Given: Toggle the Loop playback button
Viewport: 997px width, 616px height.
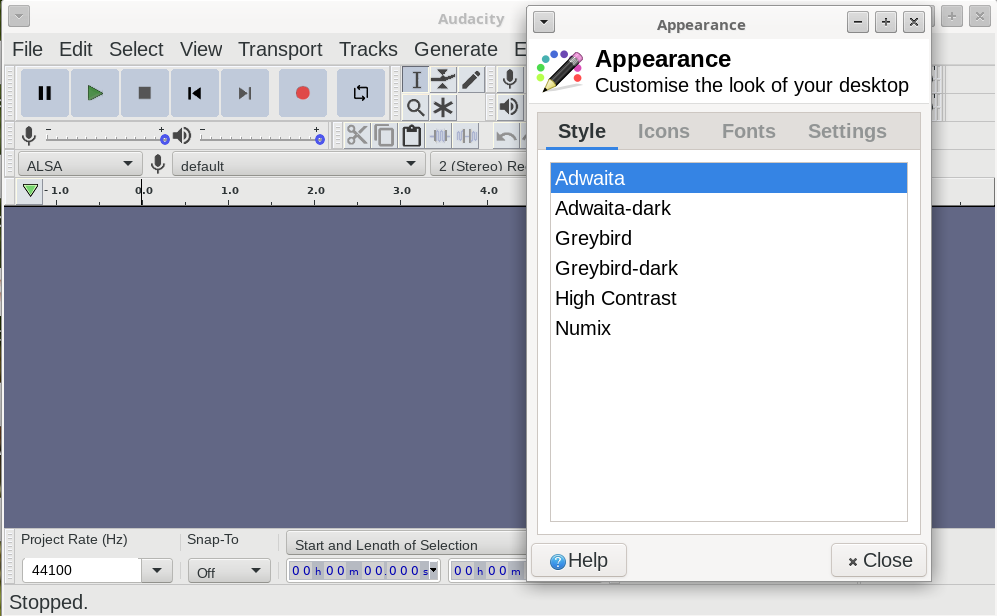Looking at the screenshot, I should [x=361, y=93].
